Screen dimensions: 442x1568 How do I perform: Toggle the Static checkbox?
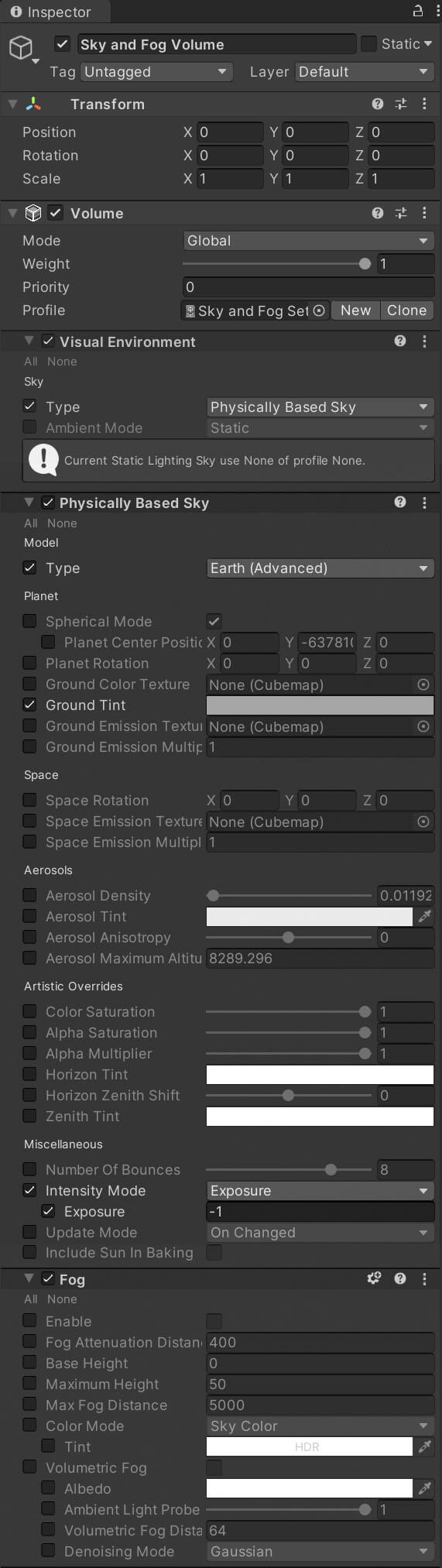point(369,44)
